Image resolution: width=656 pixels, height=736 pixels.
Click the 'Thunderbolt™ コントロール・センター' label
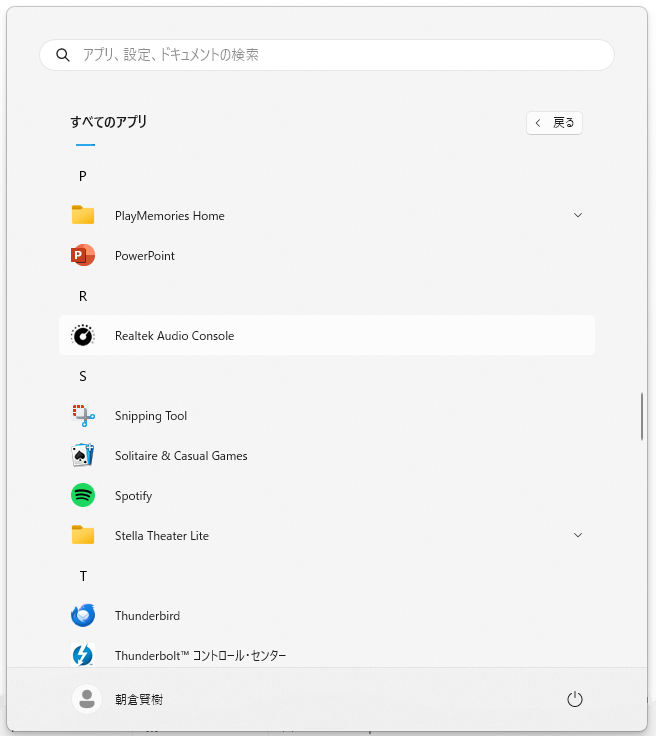200,656
